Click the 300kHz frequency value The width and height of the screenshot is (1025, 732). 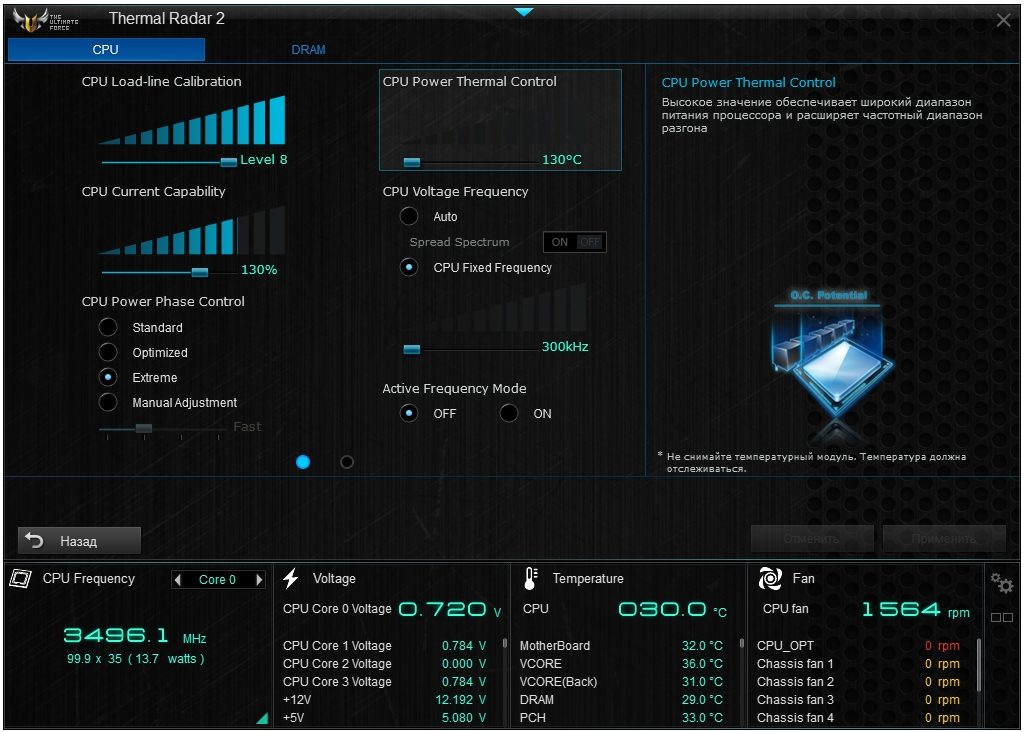click(x=565, y=346)
